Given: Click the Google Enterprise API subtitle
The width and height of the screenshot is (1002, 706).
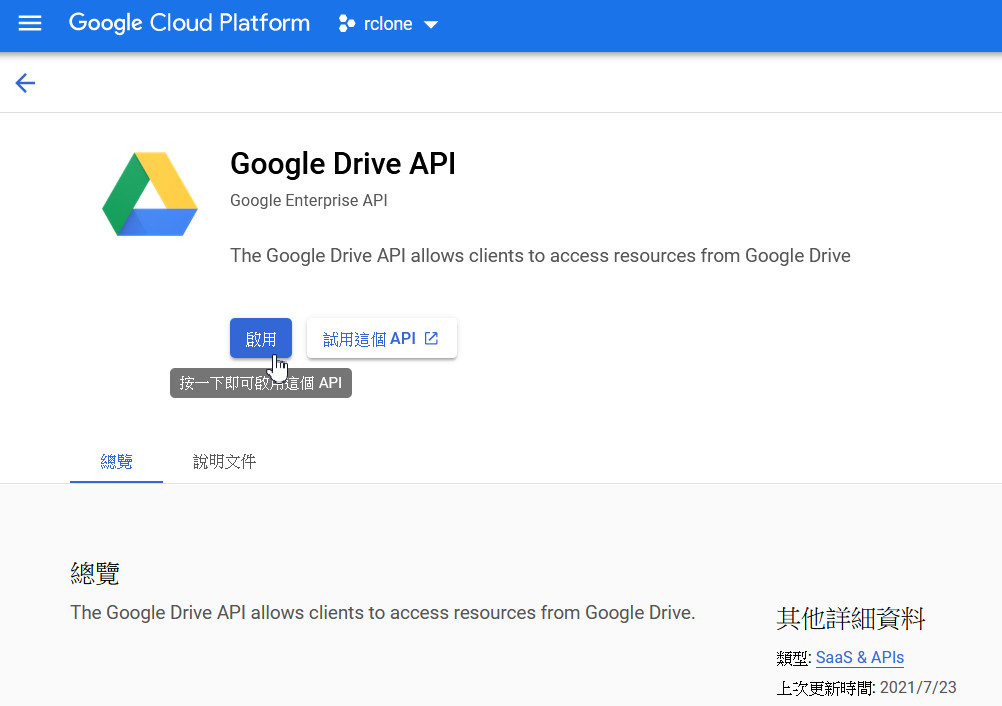Looking at the screenshot, I should pos(308,200).
